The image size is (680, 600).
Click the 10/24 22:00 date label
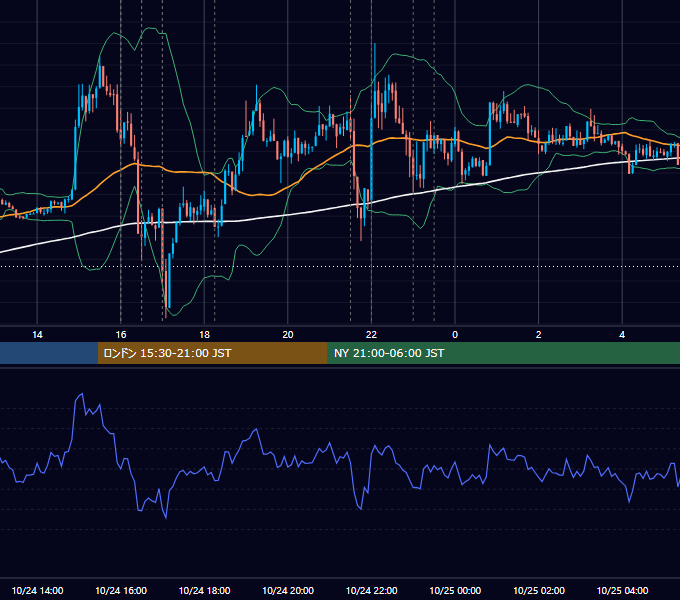point(371,590)
